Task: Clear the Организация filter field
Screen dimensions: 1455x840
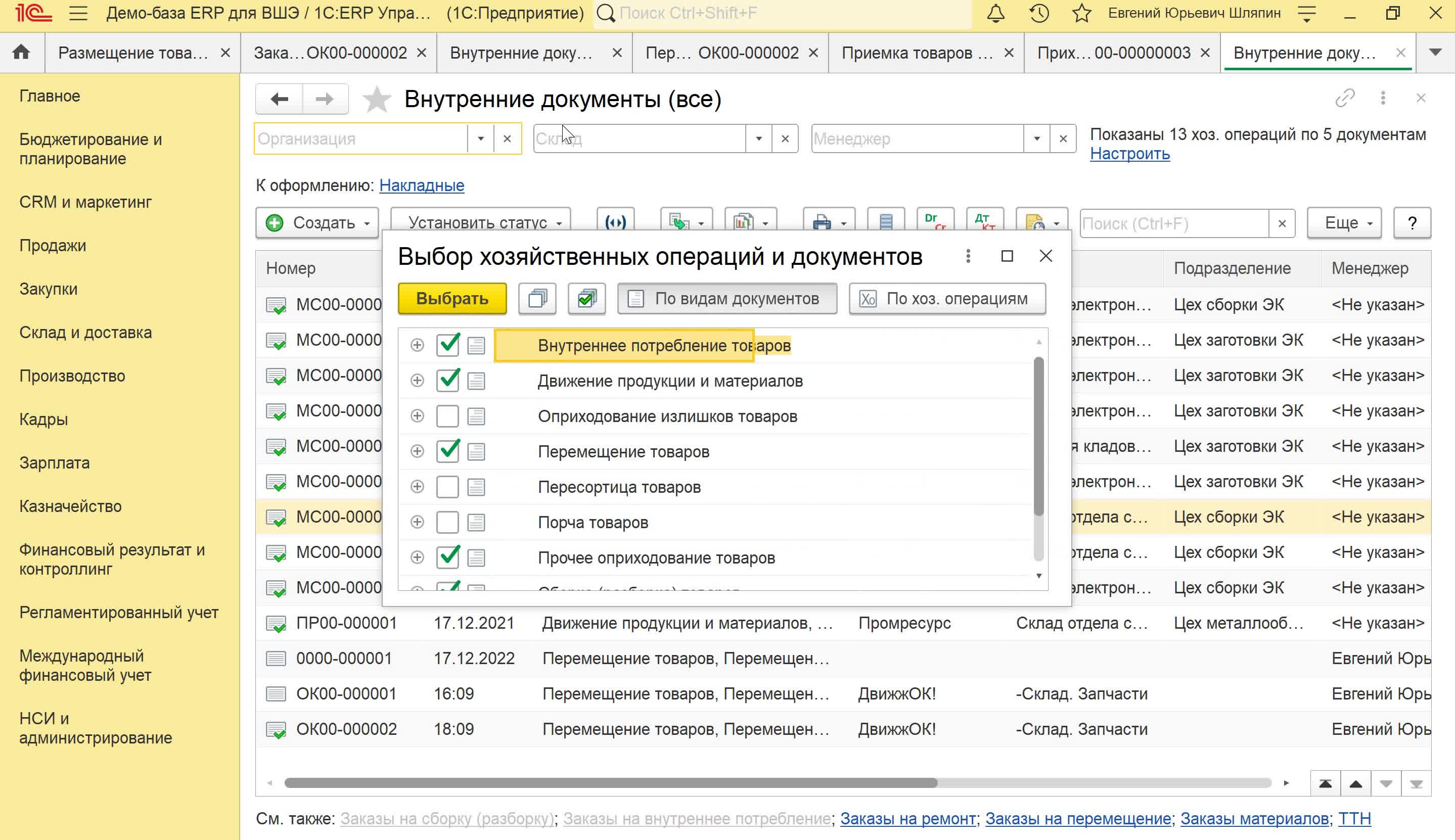Action: [x=507, y=138]
